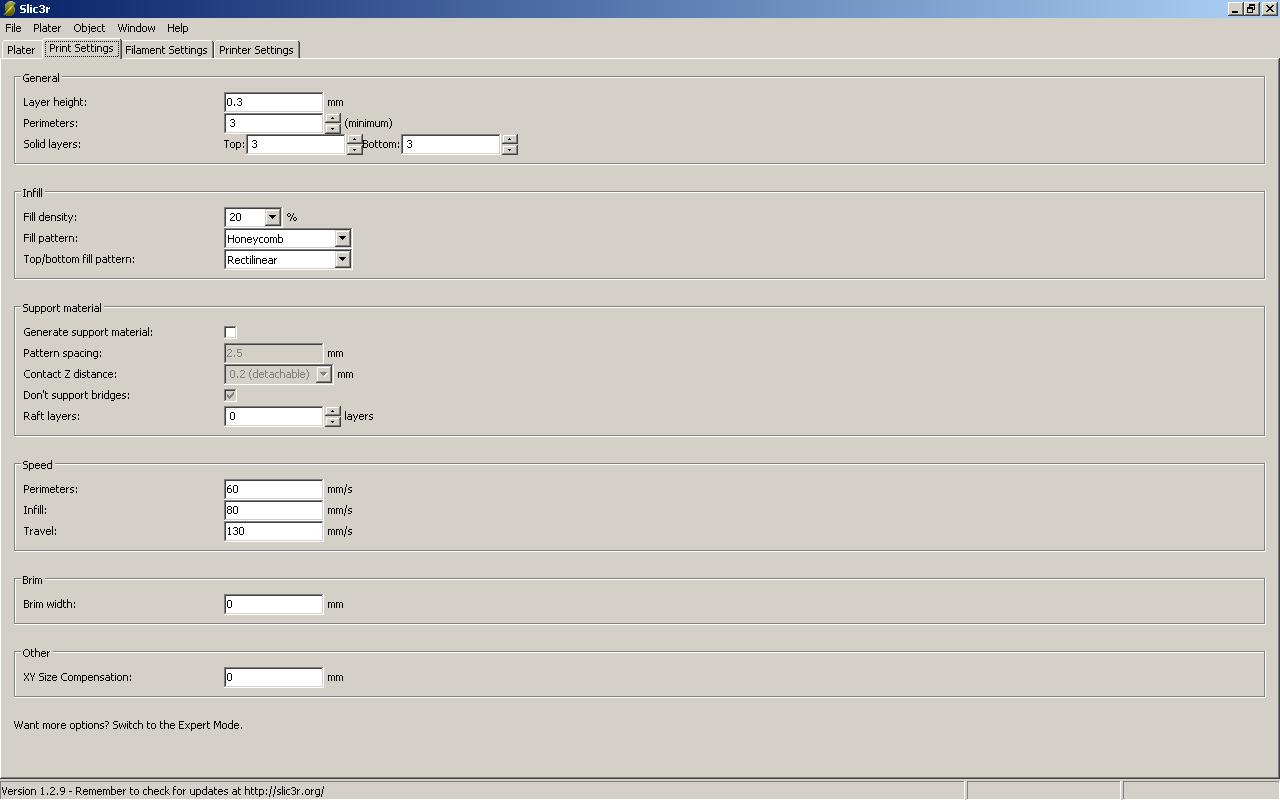Click the Version 1.2.9 status bar message
The height and width of the screenshot is (800, 1280).
click(x=163, y=791)
